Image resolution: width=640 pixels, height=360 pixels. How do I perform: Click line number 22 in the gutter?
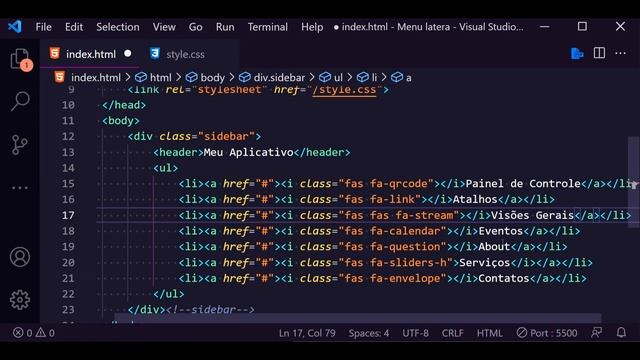68,294
